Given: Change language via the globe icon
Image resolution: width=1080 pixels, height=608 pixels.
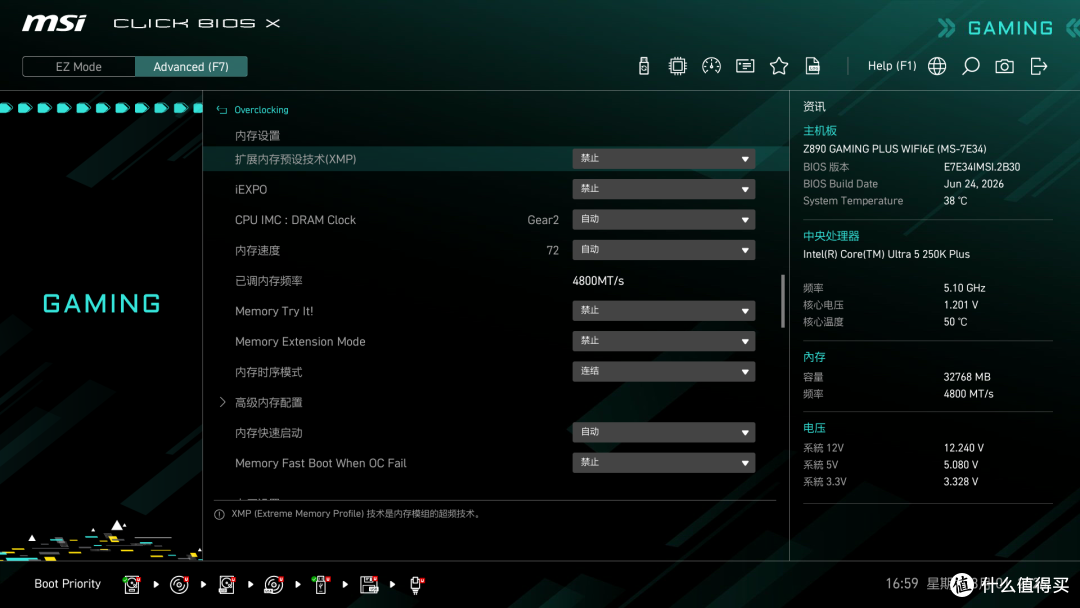Looking at the screenshot, I should coord(937,66).
